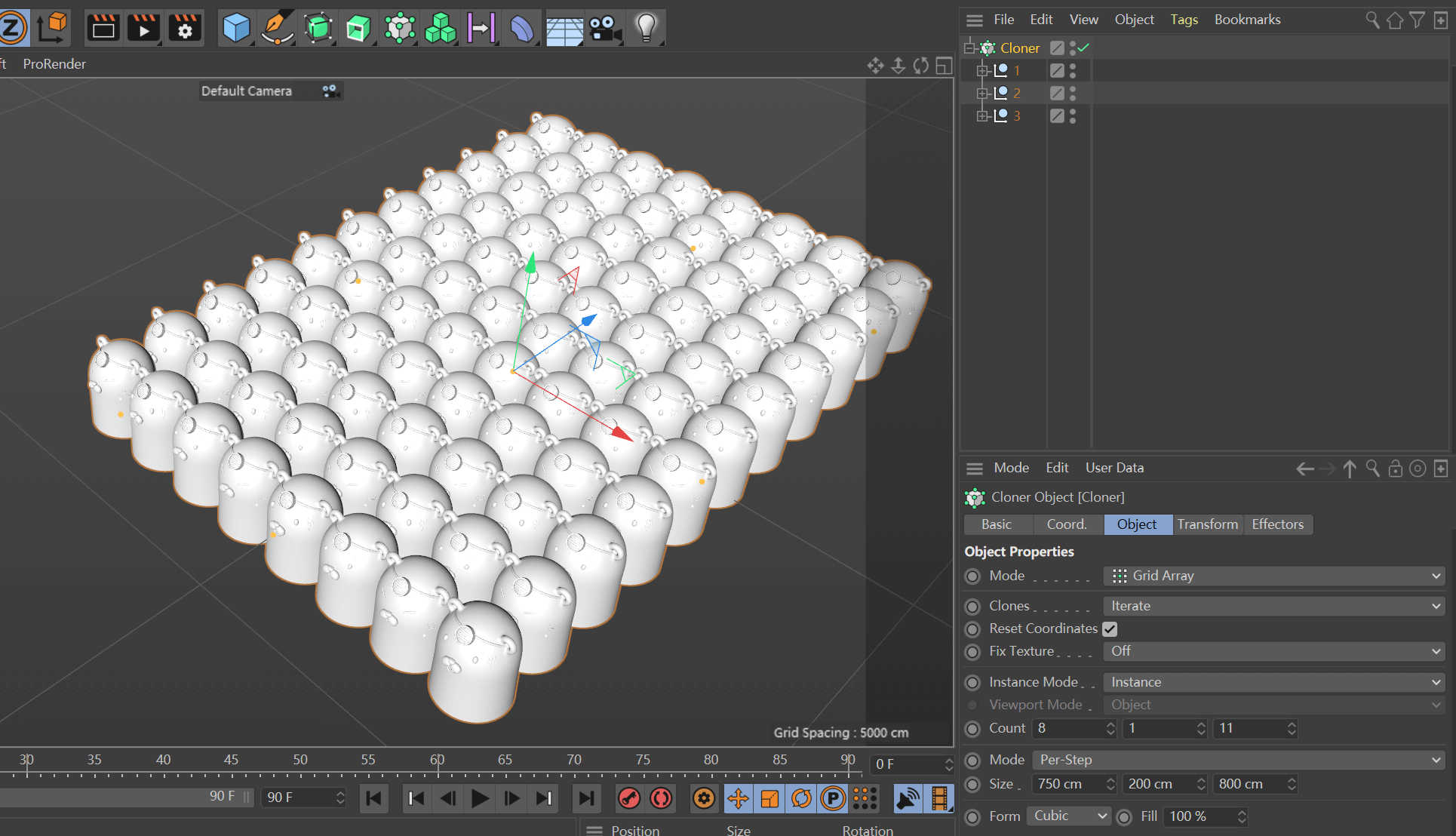Toggle Position keyframe recording button
This screenshot has height=836, width=1456.
click(x=738, y=798)
